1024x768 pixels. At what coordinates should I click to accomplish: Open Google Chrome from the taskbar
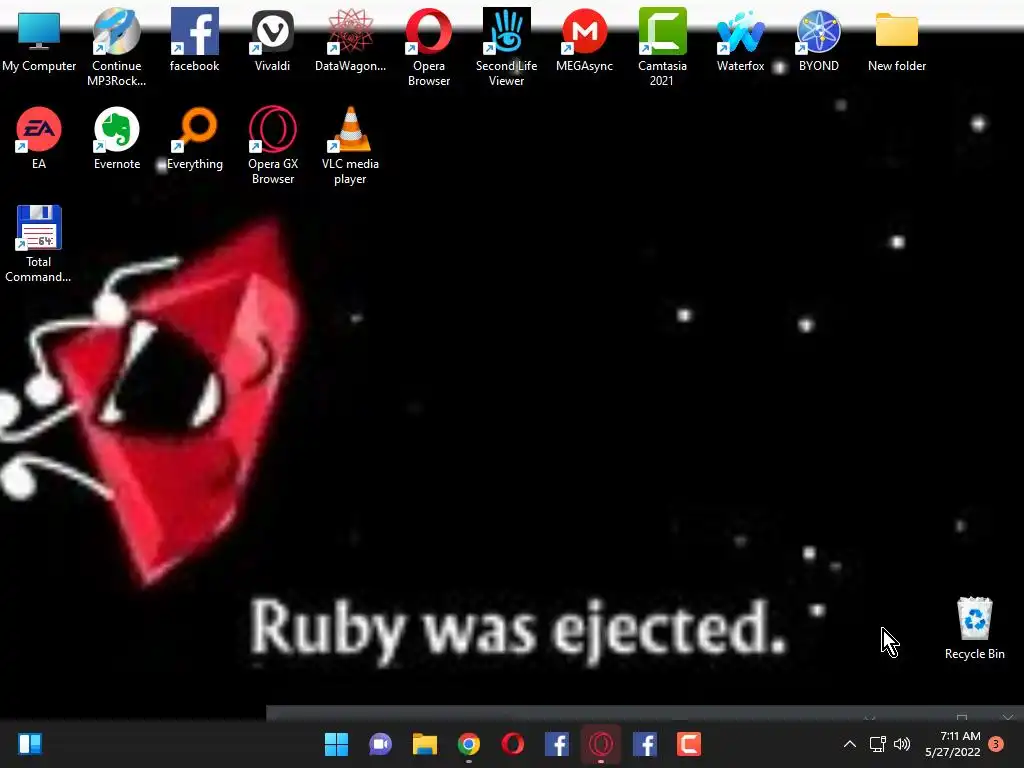468,744
